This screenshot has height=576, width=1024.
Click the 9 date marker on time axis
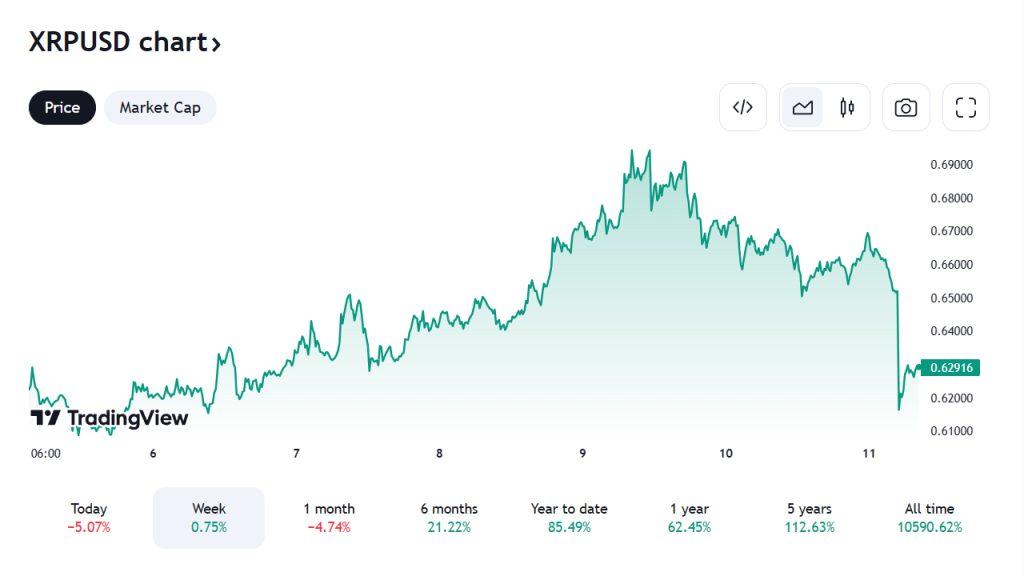point(583,454)
